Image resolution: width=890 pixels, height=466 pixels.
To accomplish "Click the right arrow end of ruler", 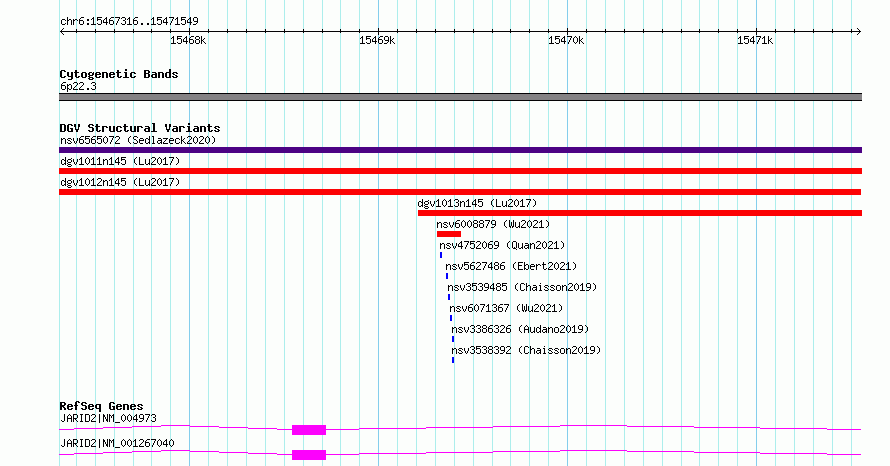I will (x=859, y=31).
